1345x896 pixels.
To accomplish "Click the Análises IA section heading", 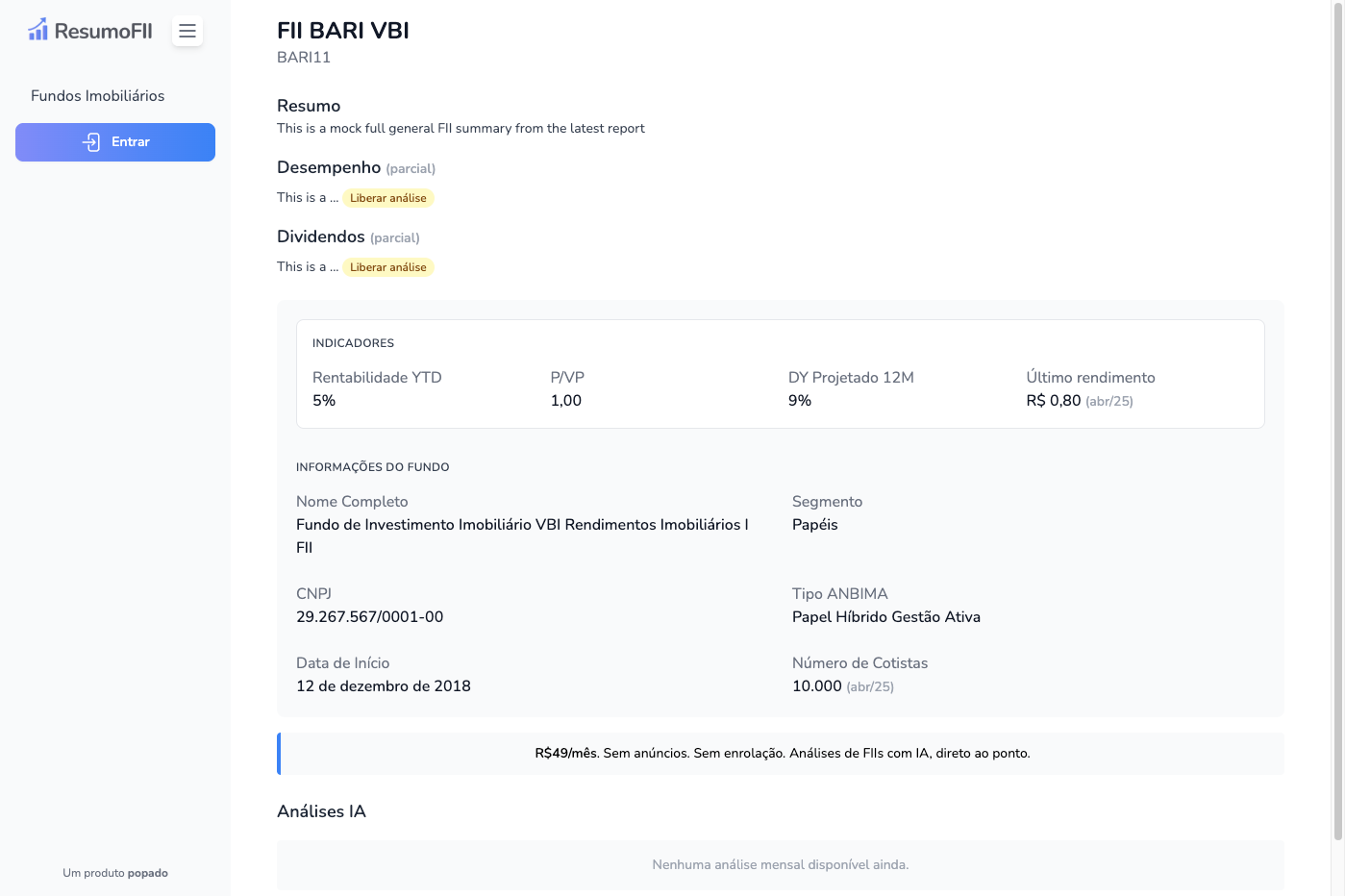I will point(321,811).
